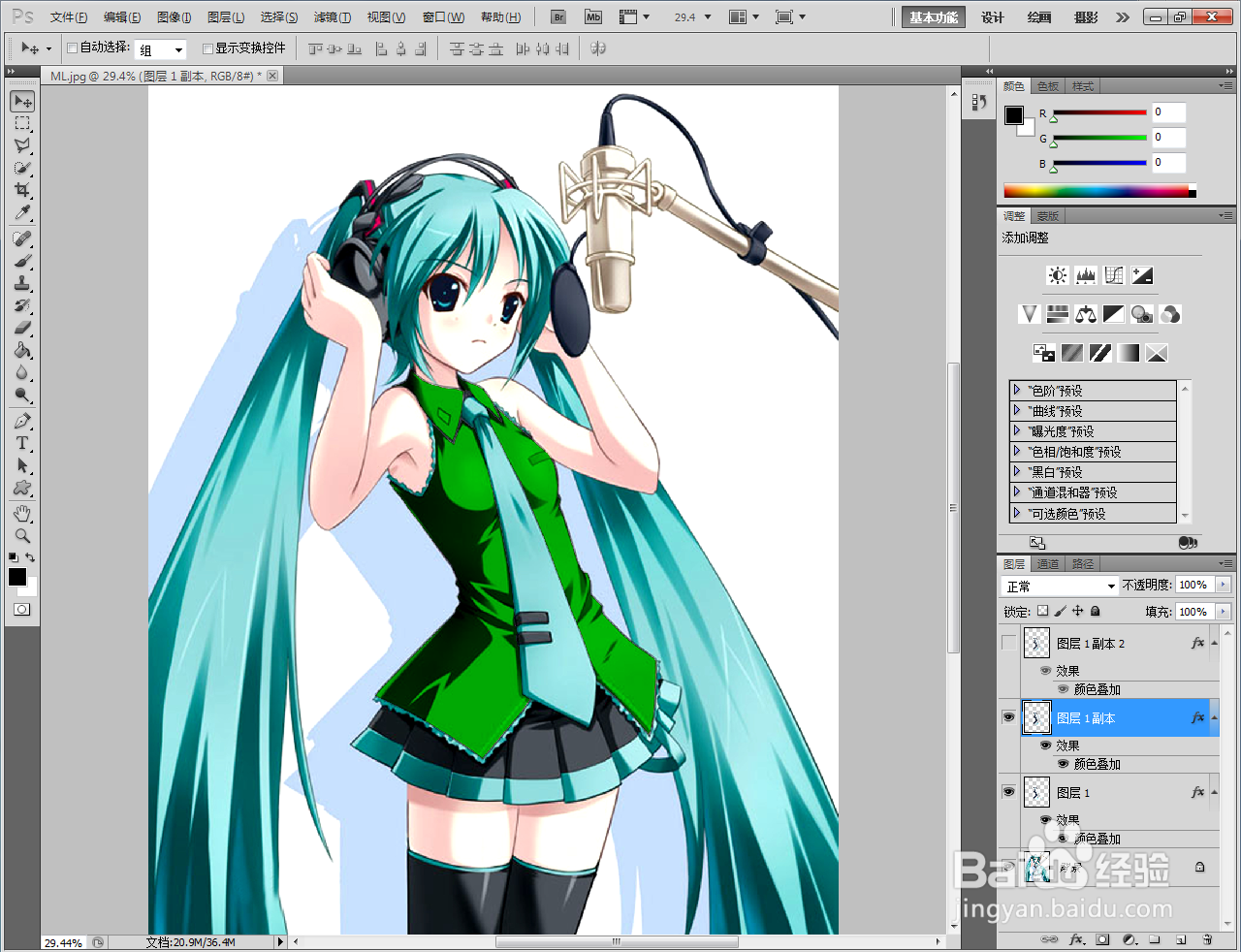Add a Curves adjustment
The image size is (1241, 952).
(1114, 275)
